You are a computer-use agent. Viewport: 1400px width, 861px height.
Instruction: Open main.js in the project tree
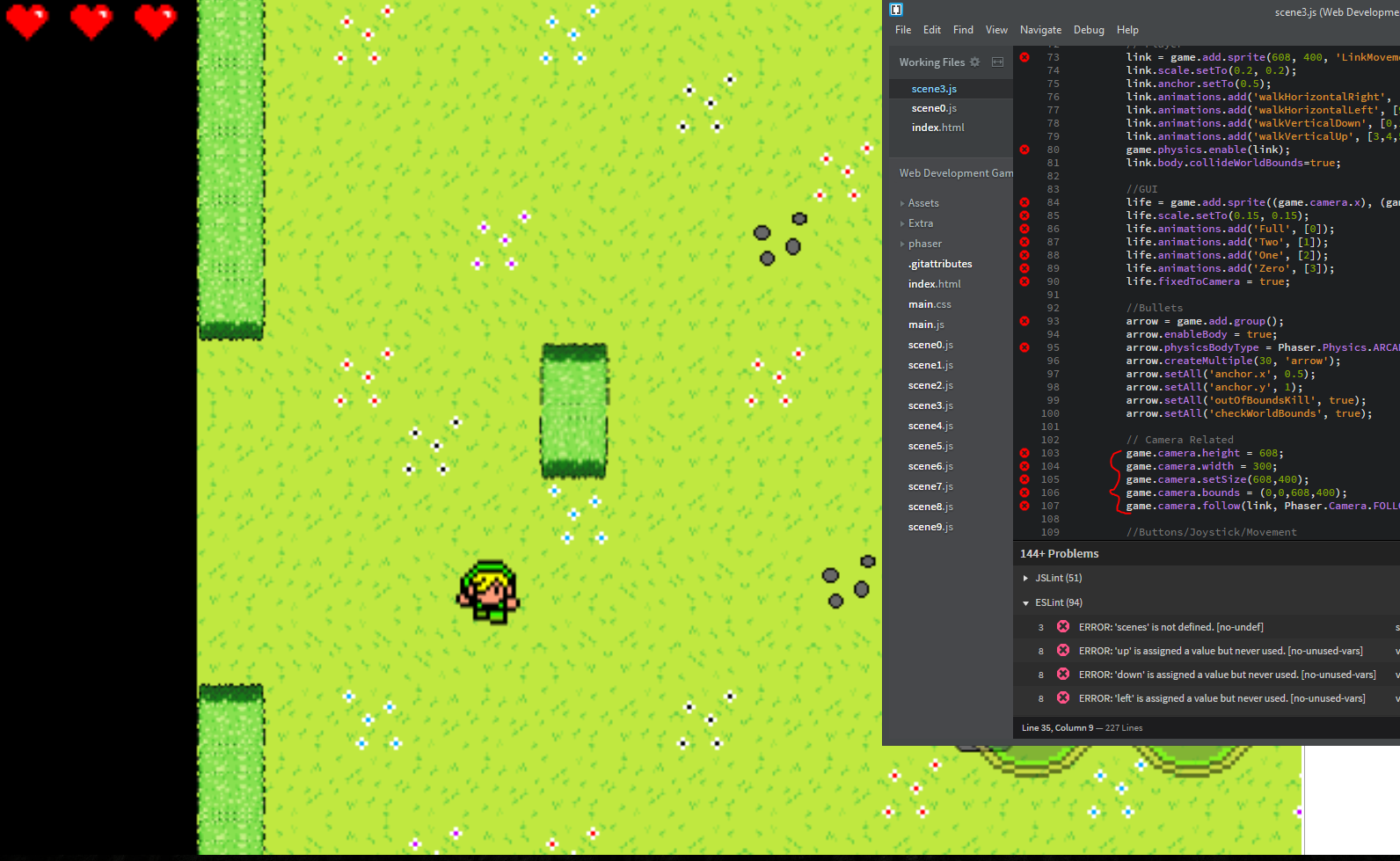tap(926, 325)
